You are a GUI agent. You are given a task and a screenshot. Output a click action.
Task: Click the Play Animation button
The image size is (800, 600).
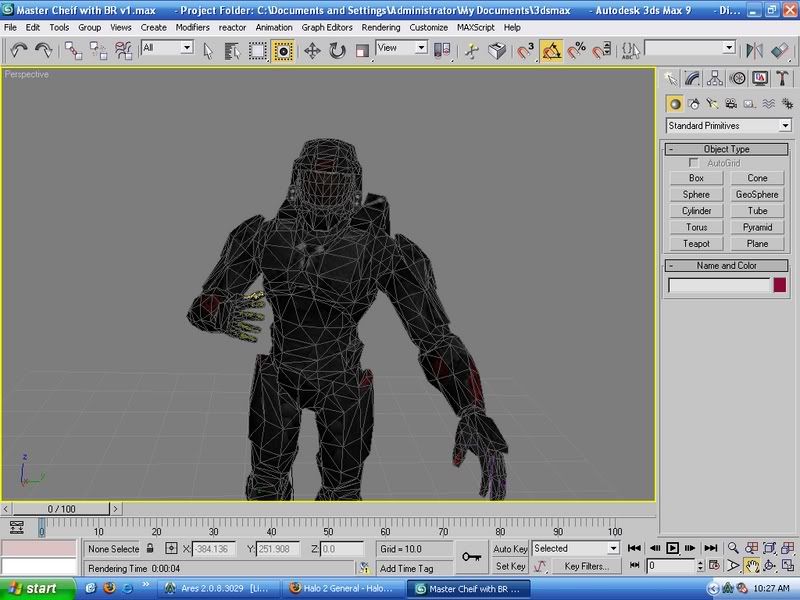pyautogui.click(x=672, y=548)
